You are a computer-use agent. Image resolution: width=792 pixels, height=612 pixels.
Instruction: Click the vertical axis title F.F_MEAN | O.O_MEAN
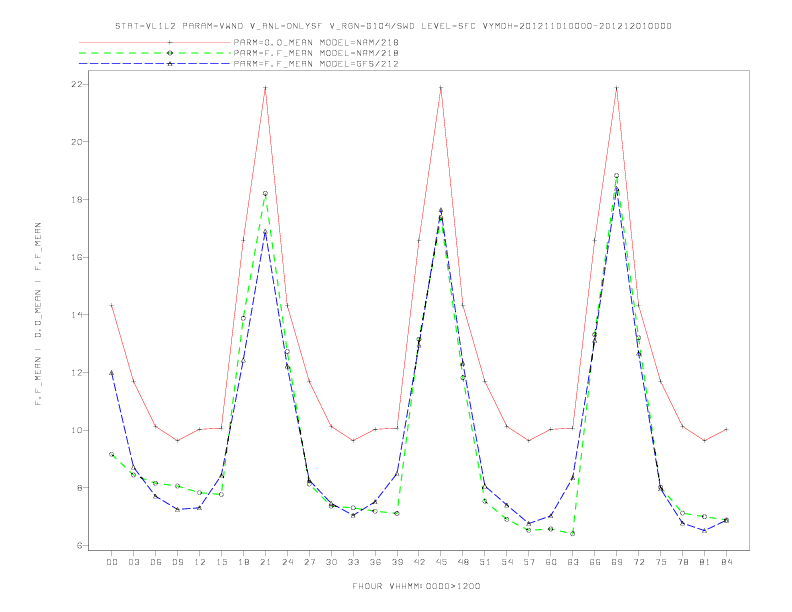(38, 314)
